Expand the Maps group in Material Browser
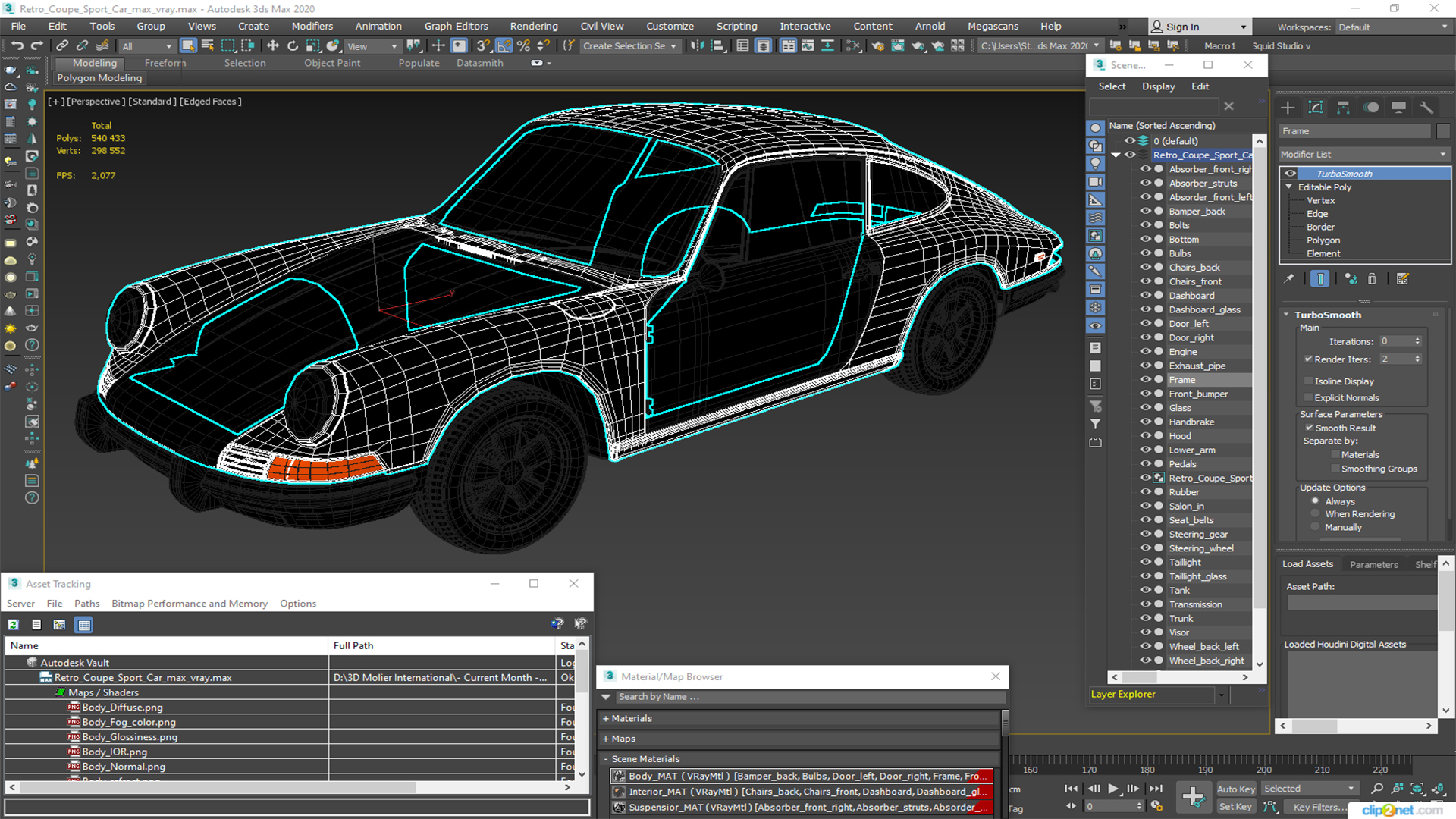The height and width of the screenshot is (819, 1456). click(x=606, y=739)
